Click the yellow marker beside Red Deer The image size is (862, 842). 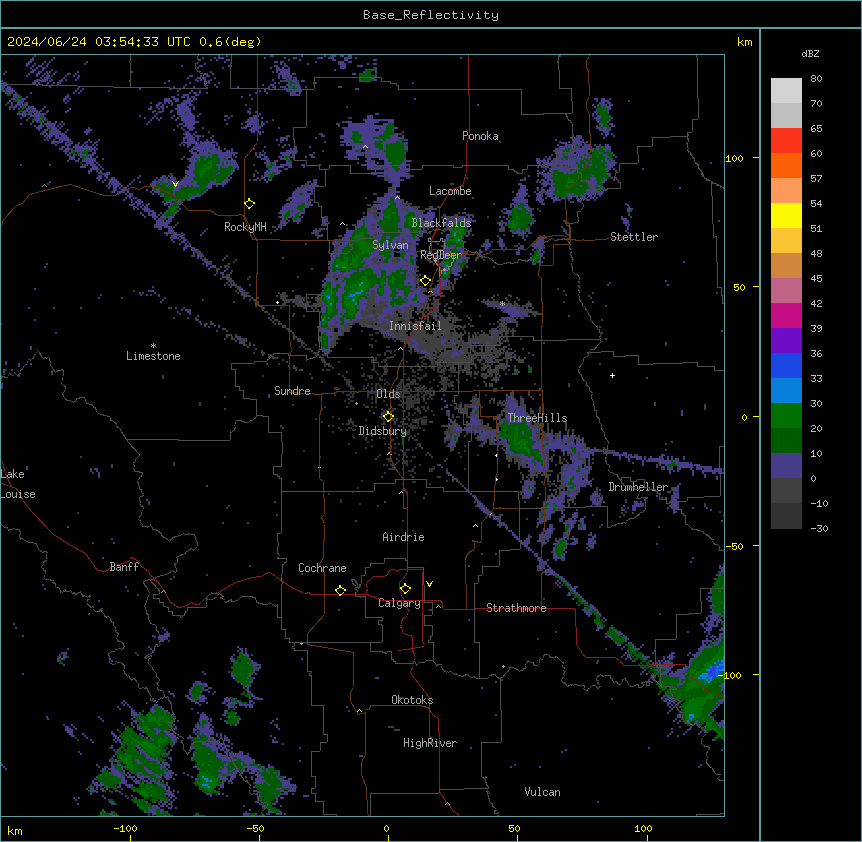coord(426,281)
